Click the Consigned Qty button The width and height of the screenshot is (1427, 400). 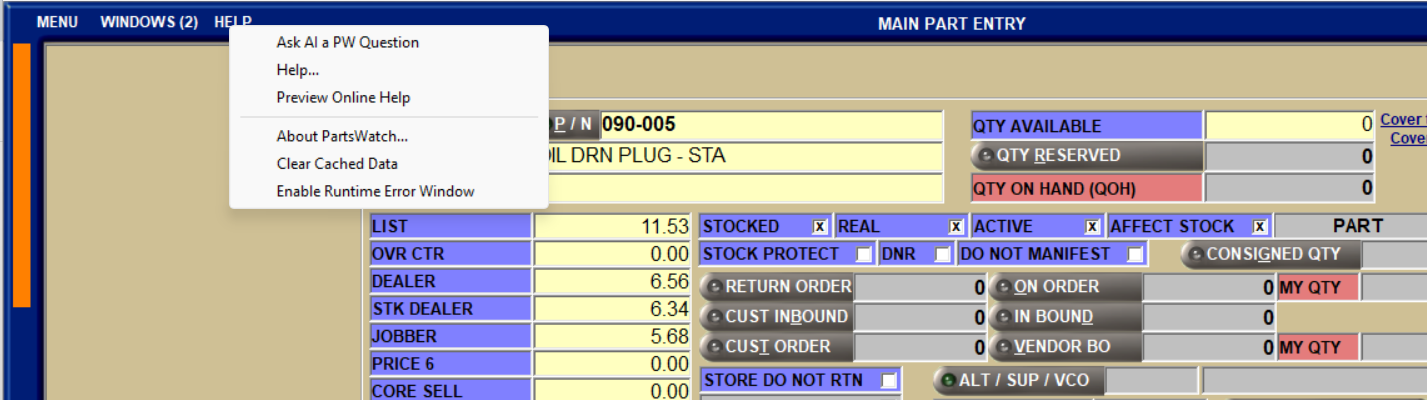coord(1270,254)
